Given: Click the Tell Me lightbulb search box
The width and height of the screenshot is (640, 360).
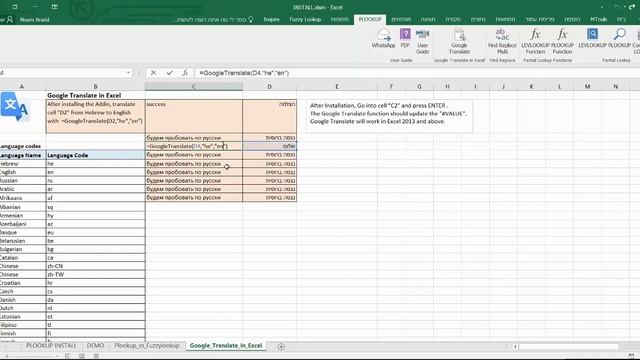Looking at the screenshot, I should [x=213, y=19].
